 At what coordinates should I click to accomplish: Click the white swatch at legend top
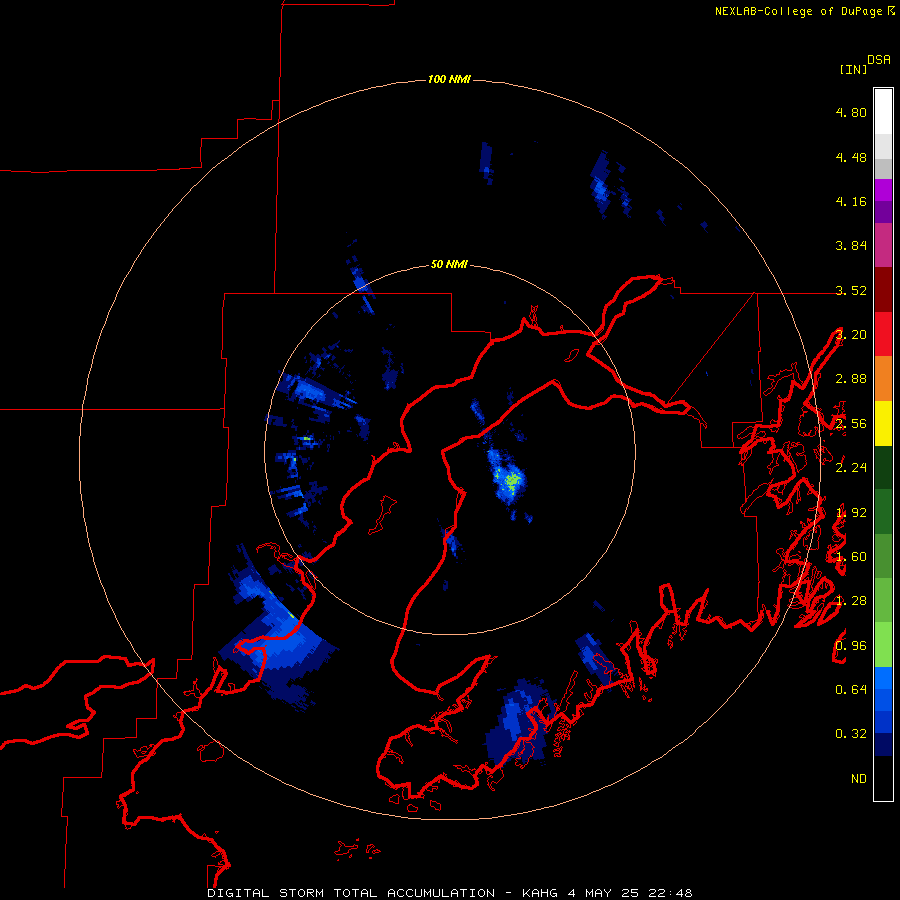883,112
